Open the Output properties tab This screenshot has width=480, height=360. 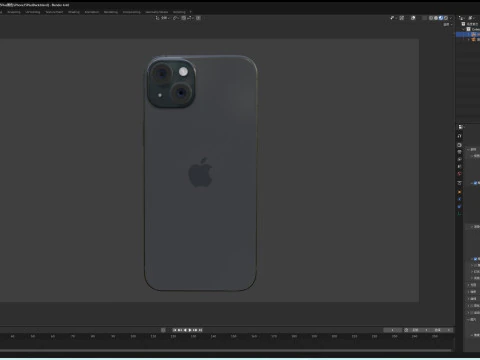459,152
